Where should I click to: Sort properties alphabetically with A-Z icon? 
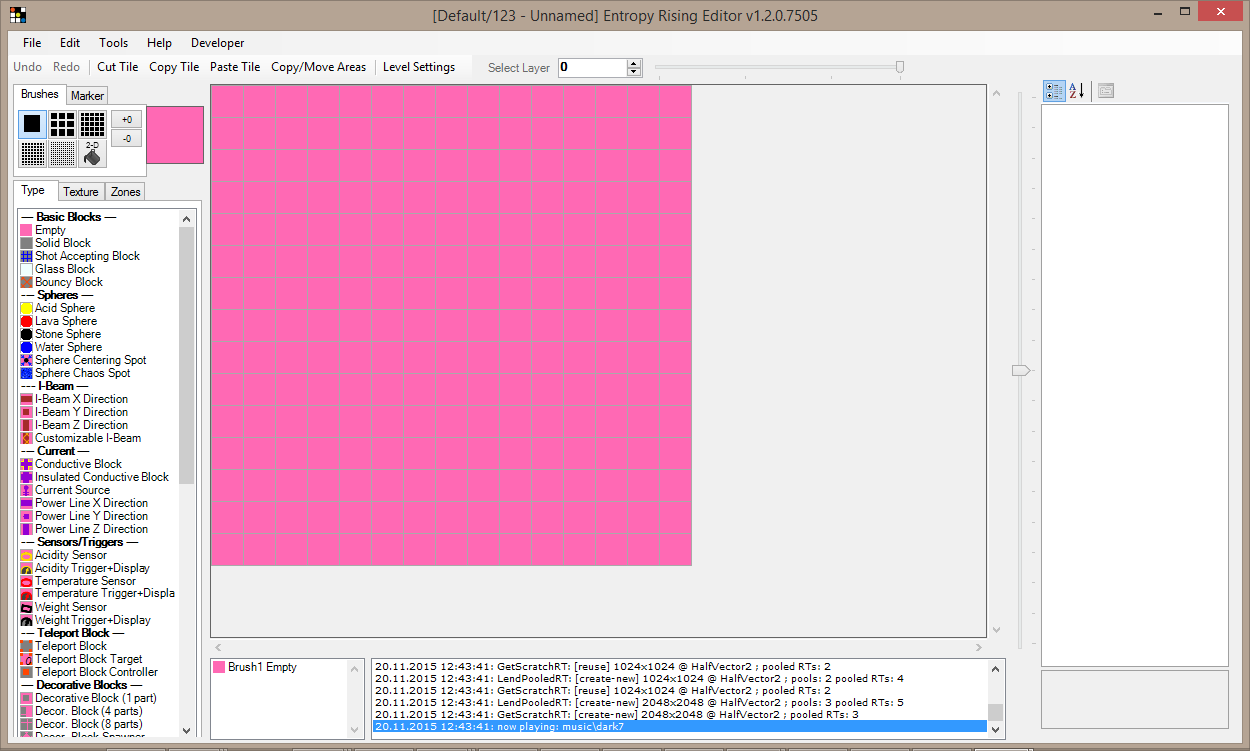click(1077, 91)
